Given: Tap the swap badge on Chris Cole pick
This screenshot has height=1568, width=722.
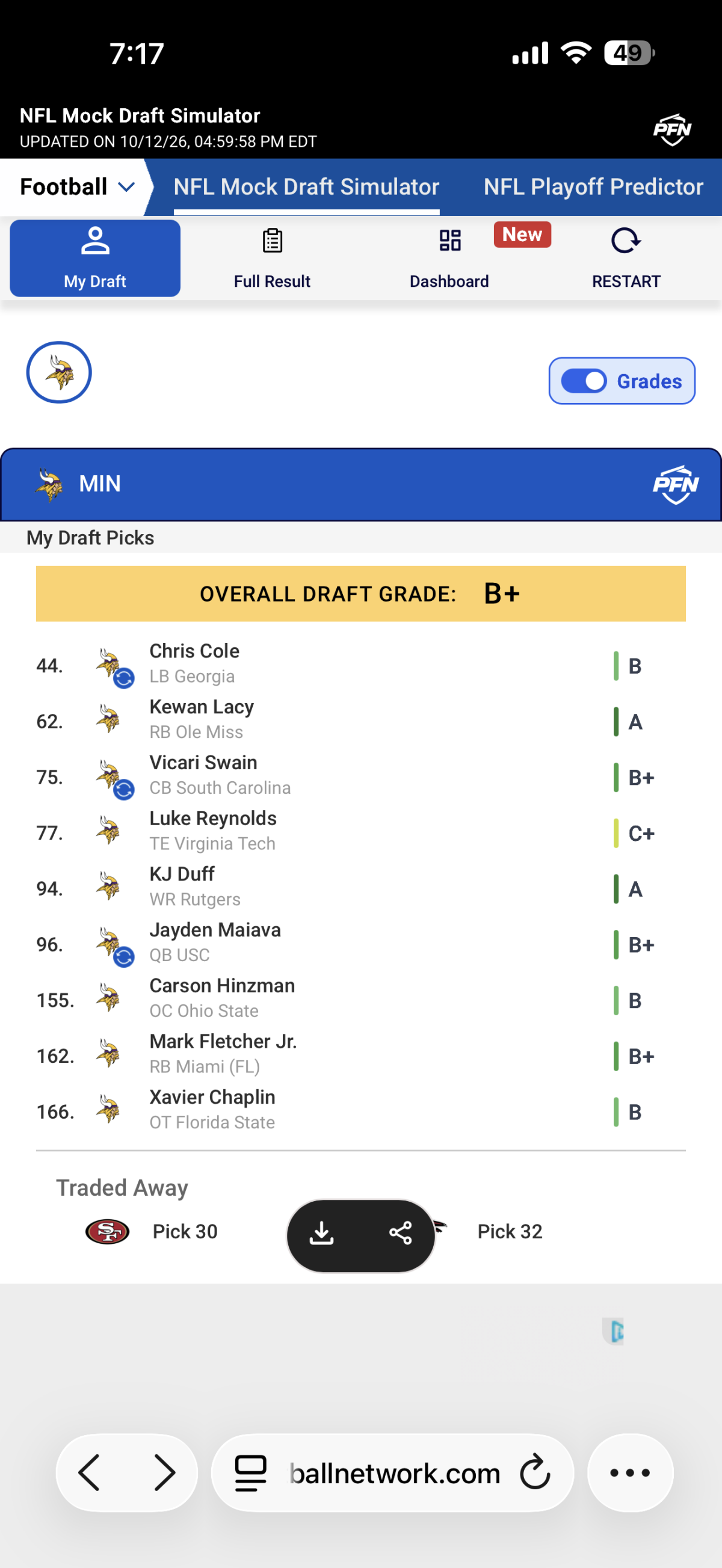Looking at the screenshot, I should pyautogui.click(x=124, y=678).
